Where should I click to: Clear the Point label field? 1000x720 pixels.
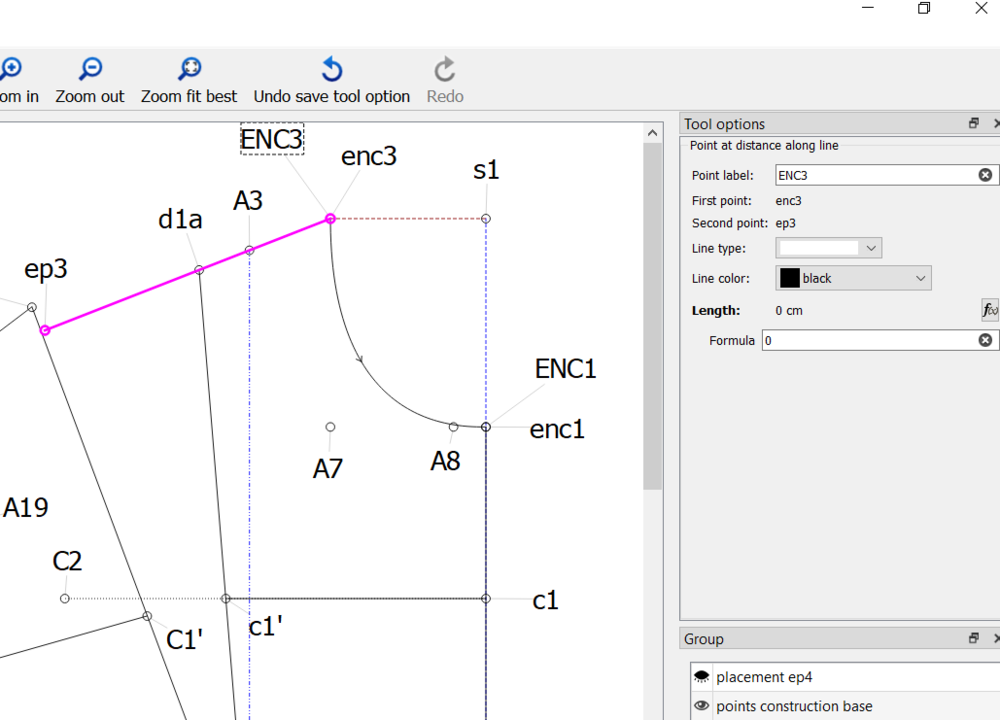coord(985,175)
